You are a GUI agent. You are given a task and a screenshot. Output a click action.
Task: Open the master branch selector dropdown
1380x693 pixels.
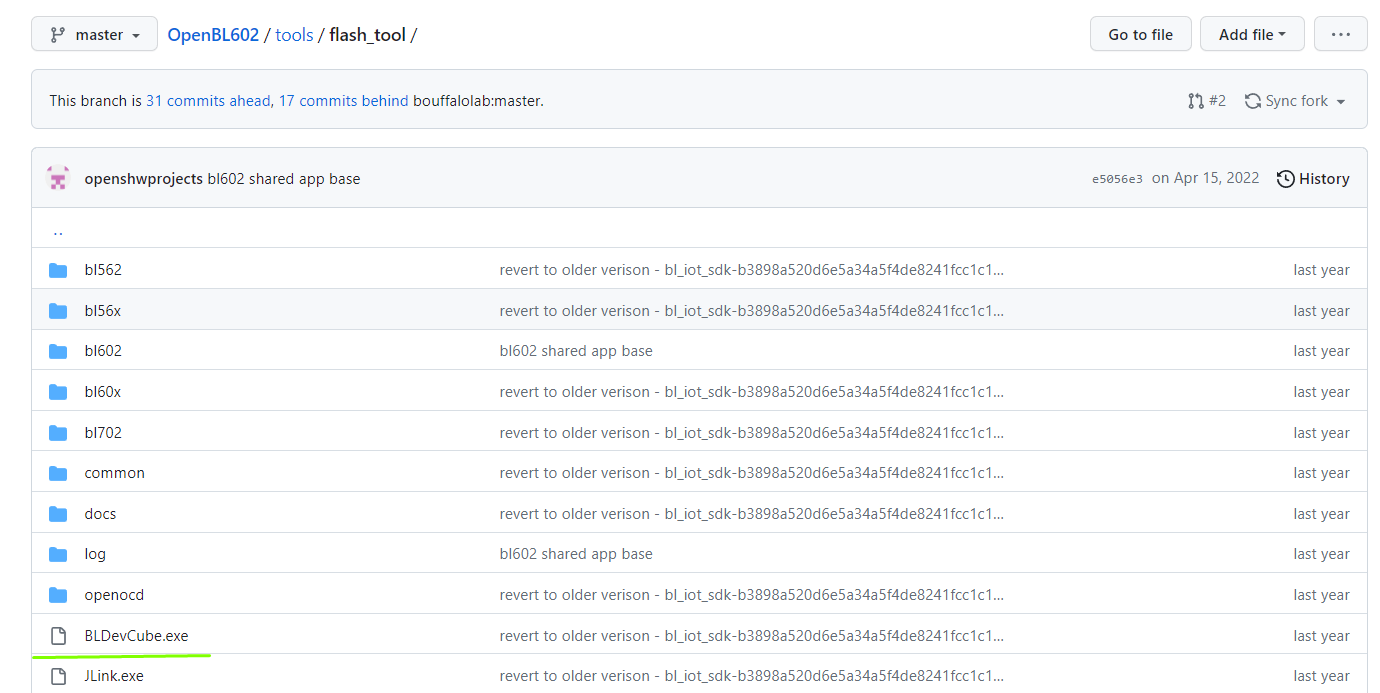tap(94, 35)
